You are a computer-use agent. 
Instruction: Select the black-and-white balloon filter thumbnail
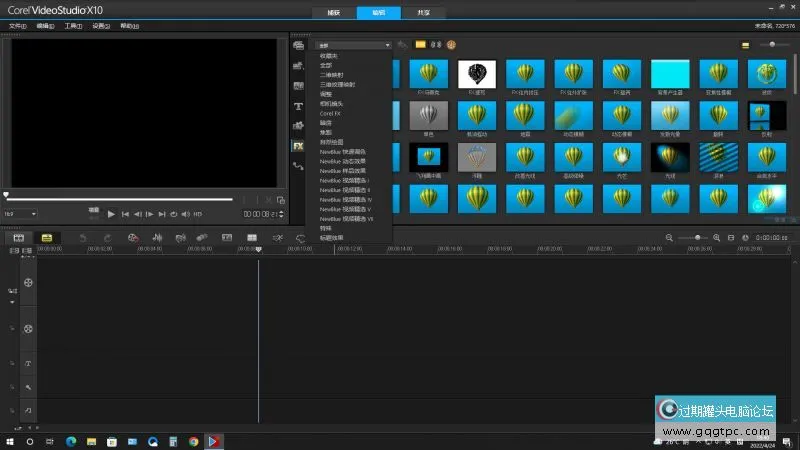tap(477, 73)
